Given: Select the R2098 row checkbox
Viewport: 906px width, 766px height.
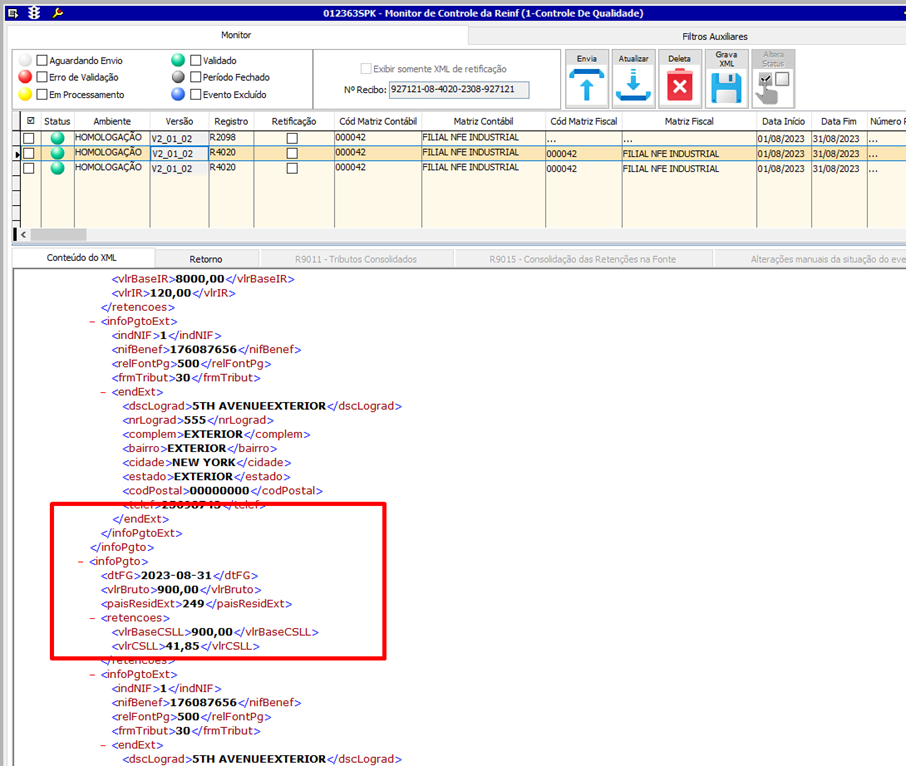Looking at the screenshot, I should 28,138.
